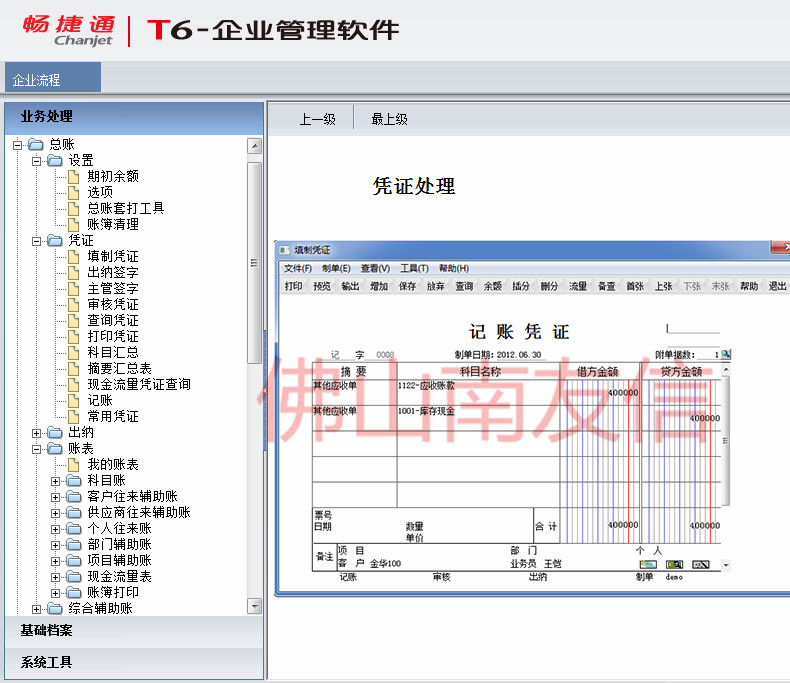Click 打印 toolbar button

coord(293,286)
